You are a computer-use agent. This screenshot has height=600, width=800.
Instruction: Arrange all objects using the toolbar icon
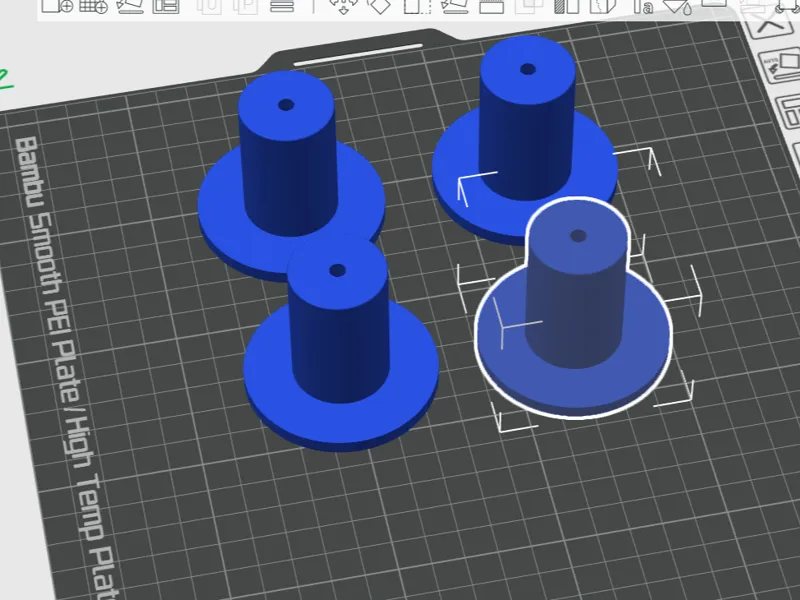[166, 6]
